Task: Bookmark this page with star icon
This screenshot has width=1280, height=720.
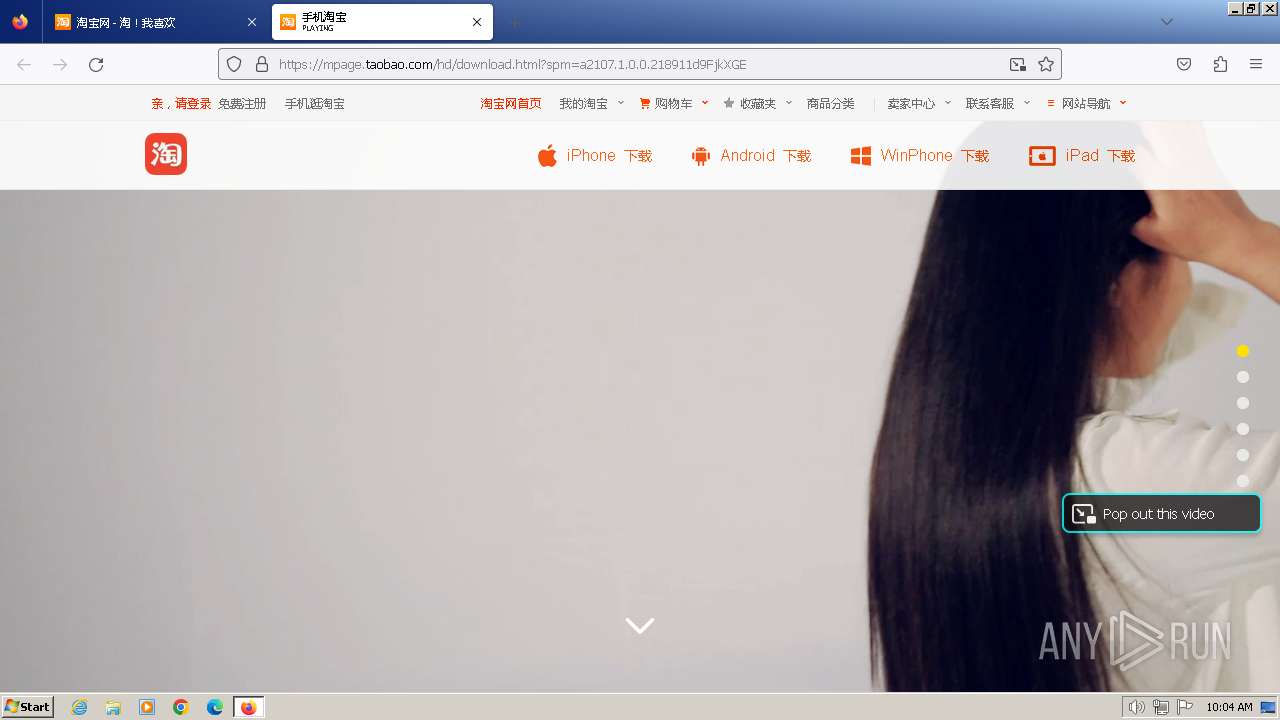Action: 1046,64
